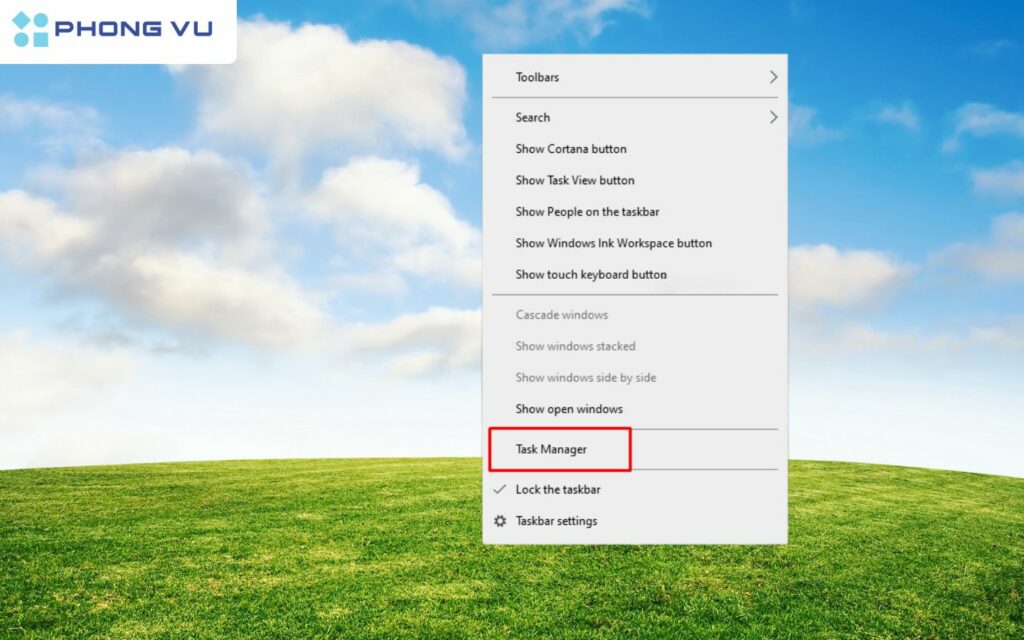Screen dimensions: 1024x640
Task: Enable Show touch keyboard button
Action: (x=591, y=275)
